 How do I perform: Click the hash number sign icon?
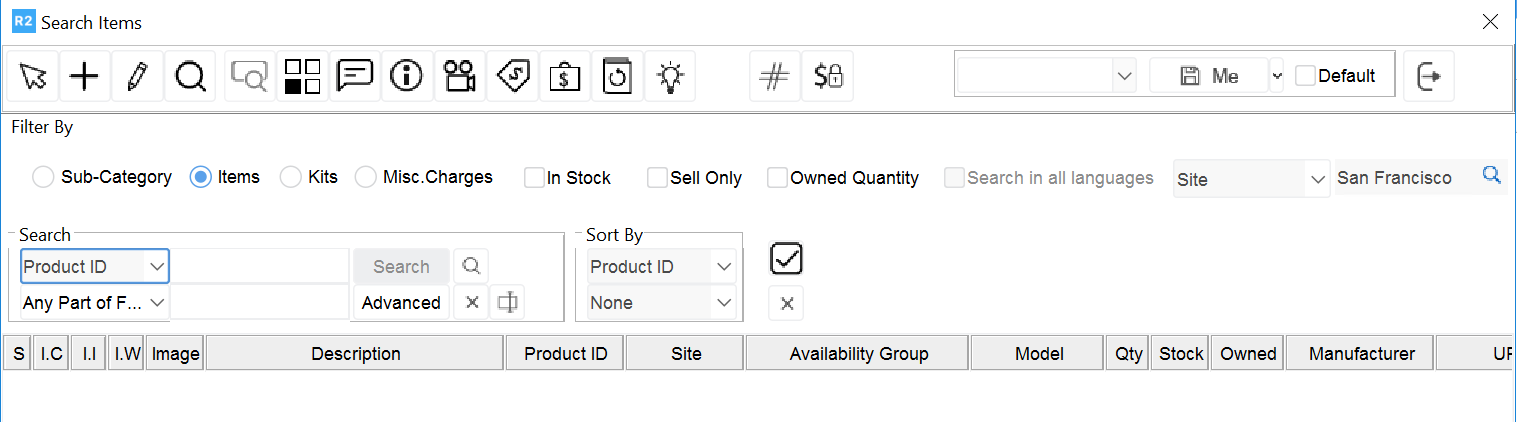click(x=775, y=76)
